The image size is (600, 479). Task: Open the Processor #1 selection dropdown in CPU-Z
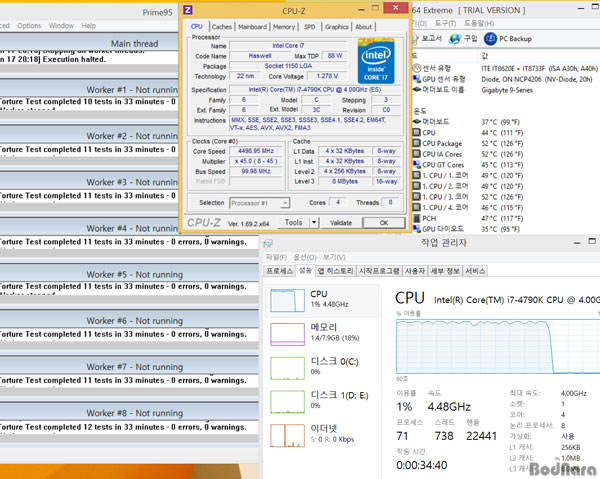coord(260,203)
